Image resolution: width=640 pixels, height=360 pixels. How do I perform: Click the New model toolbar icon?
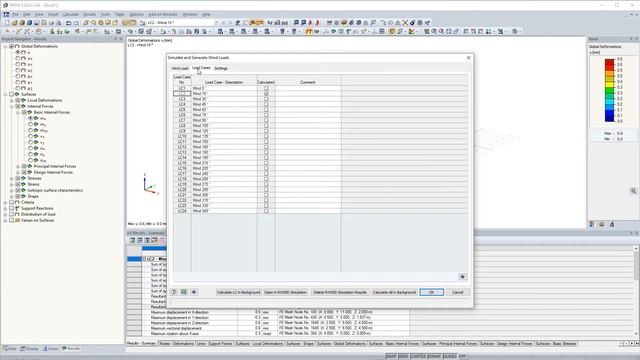click(x=7, y=23)
